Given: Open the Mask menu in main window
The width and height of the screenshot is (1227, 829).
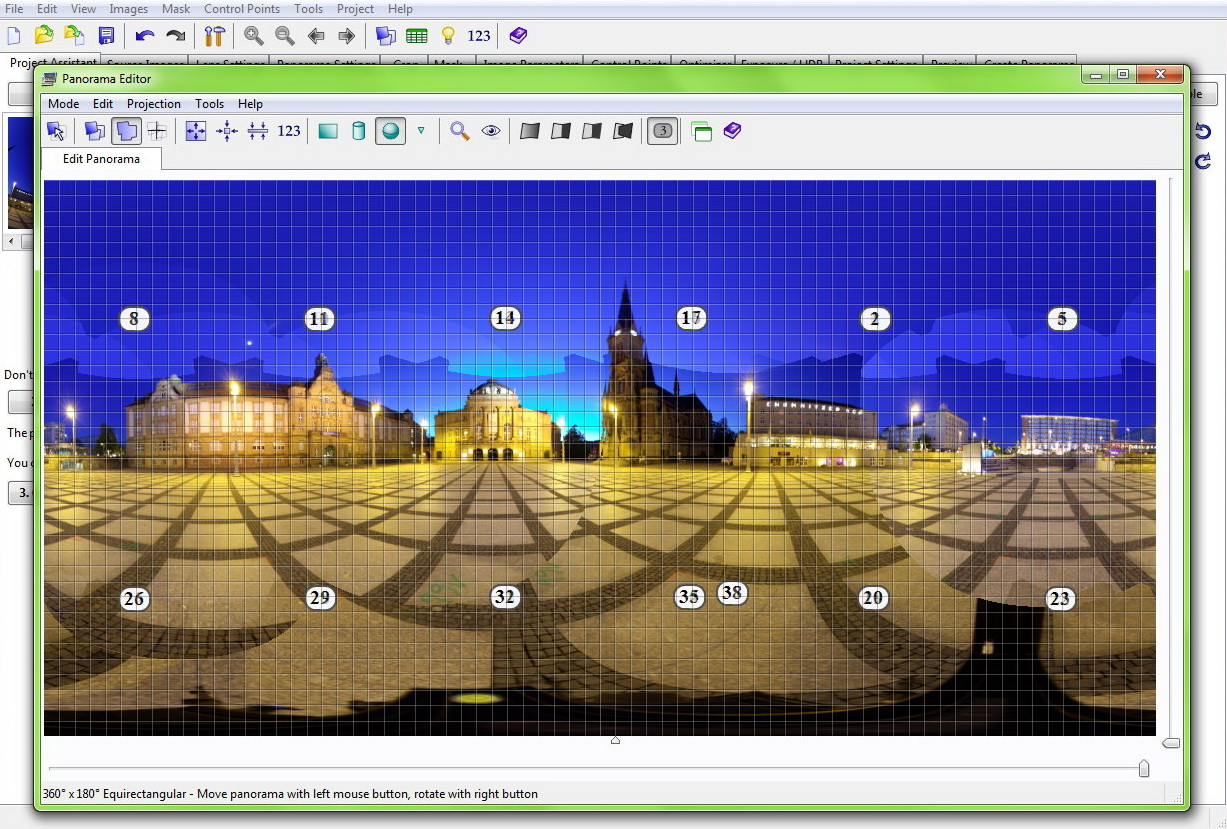Looking at the screenshot, I should (176, 9).
